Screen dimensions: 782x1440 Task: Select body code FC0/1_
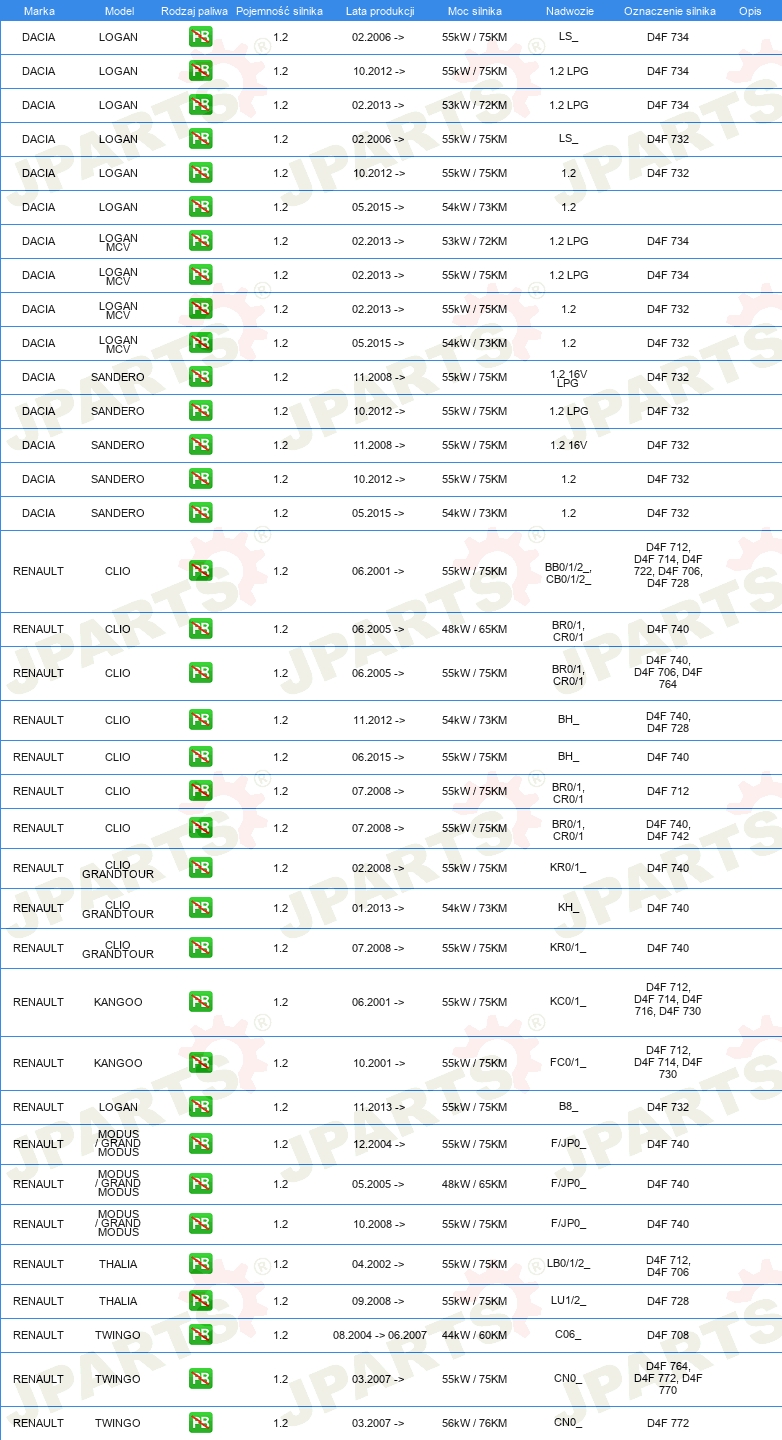tap(568, 1063)
